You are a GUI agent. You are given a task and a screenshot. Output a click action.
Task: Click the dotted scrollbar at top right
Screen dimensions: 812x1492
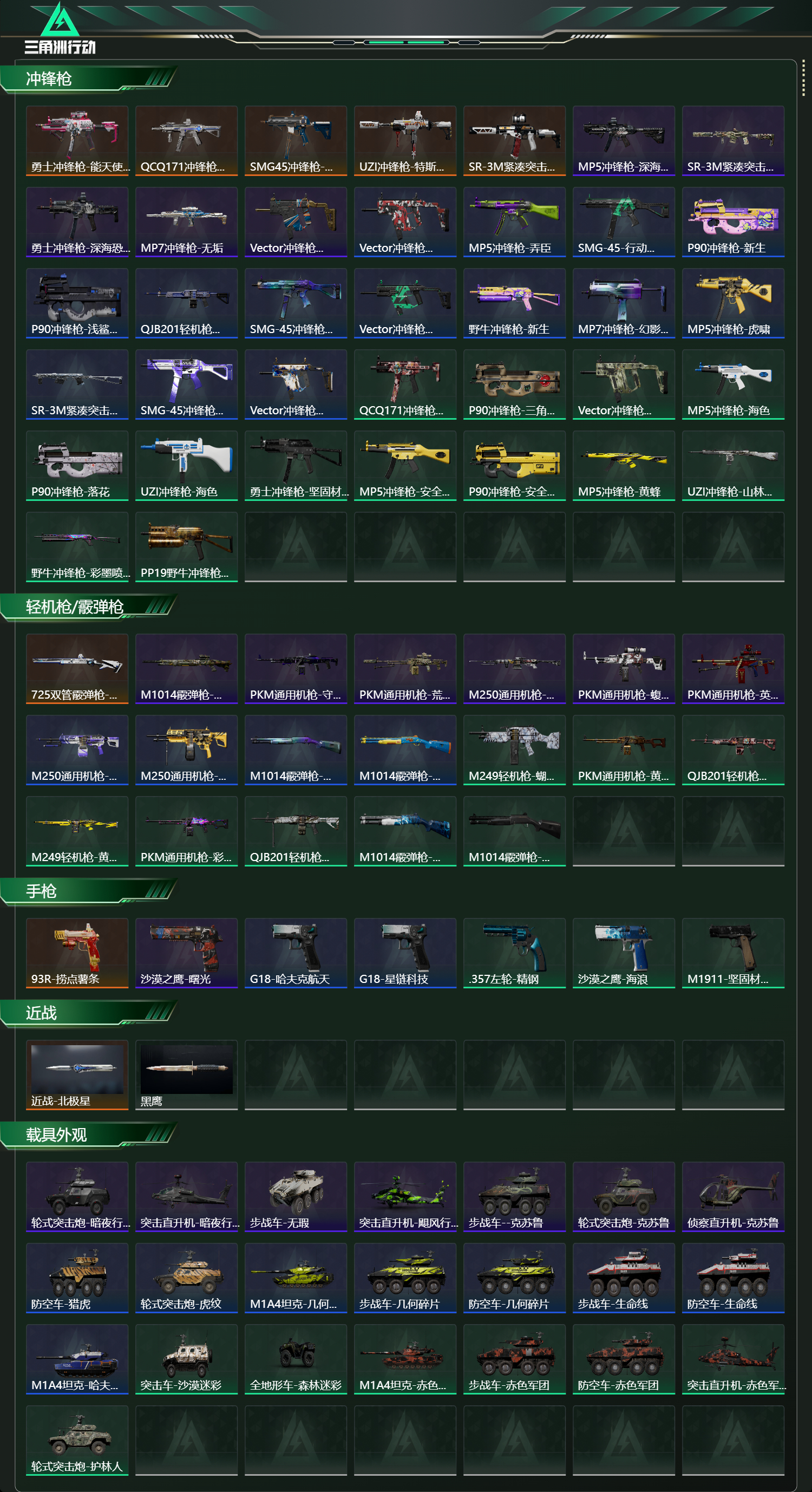(x=803, y=77)
